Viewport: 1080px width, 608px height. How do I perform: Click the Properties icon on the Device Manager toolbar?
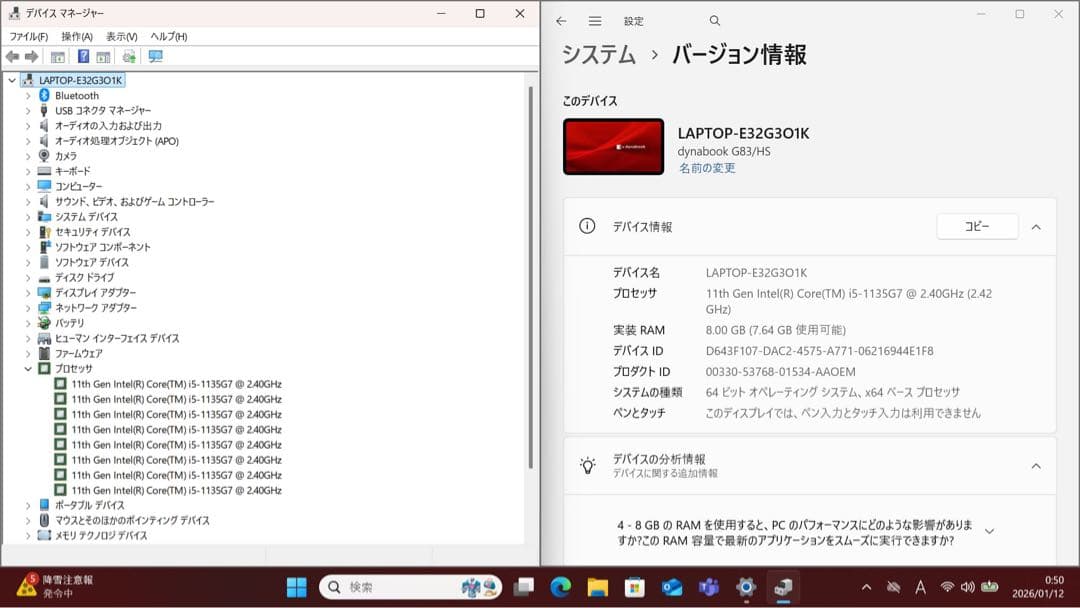tap(57, 57)
